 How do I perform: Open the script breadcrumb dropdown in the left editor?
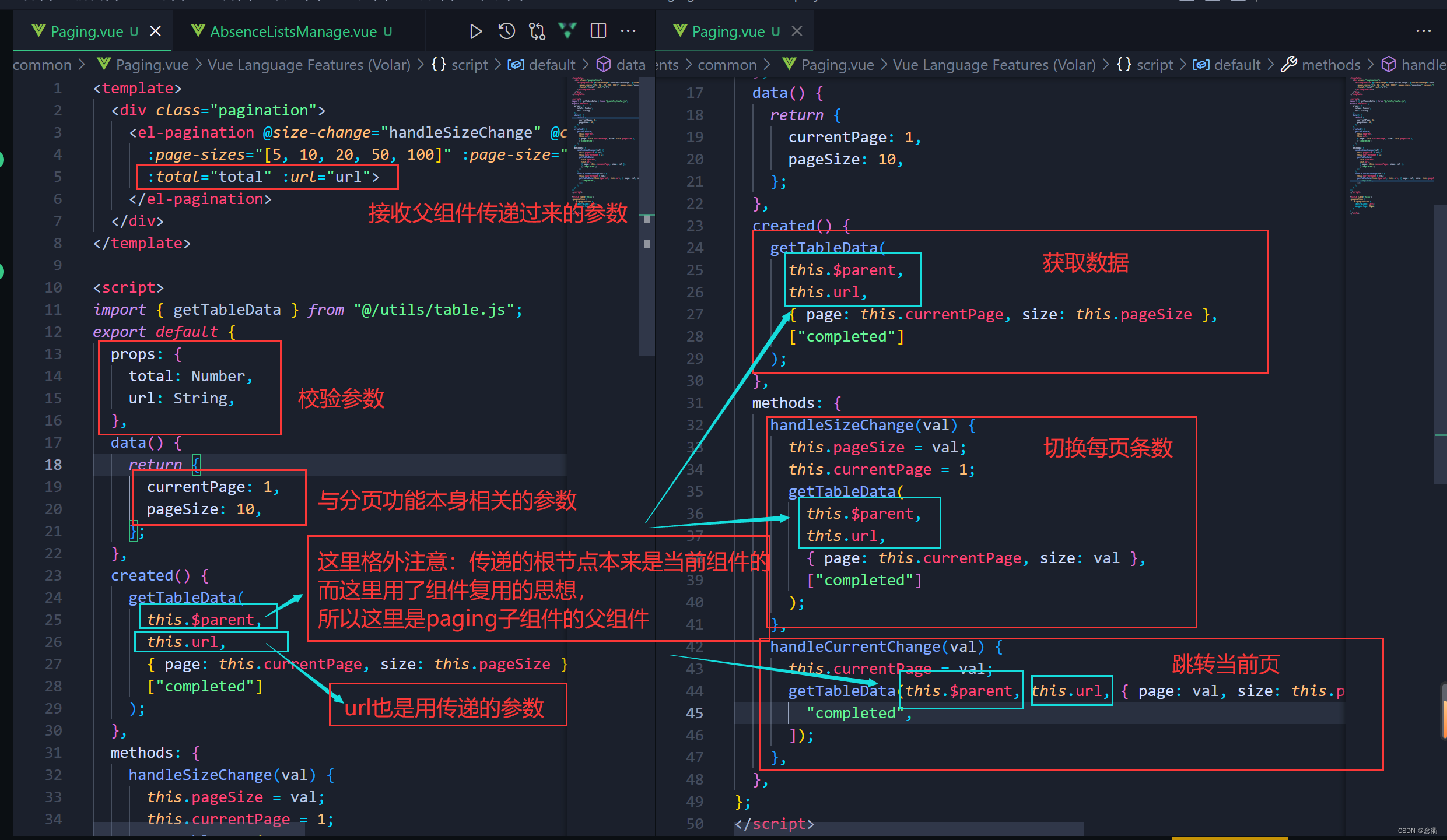[469, 65]
